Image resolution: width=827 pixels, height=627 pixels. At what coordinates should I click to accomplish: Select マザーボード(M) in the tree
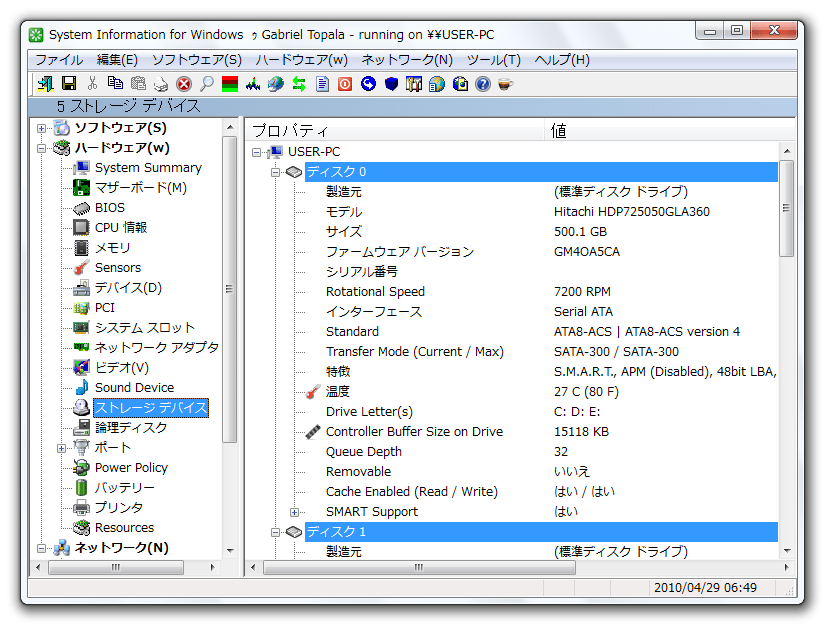pos(140,188)
